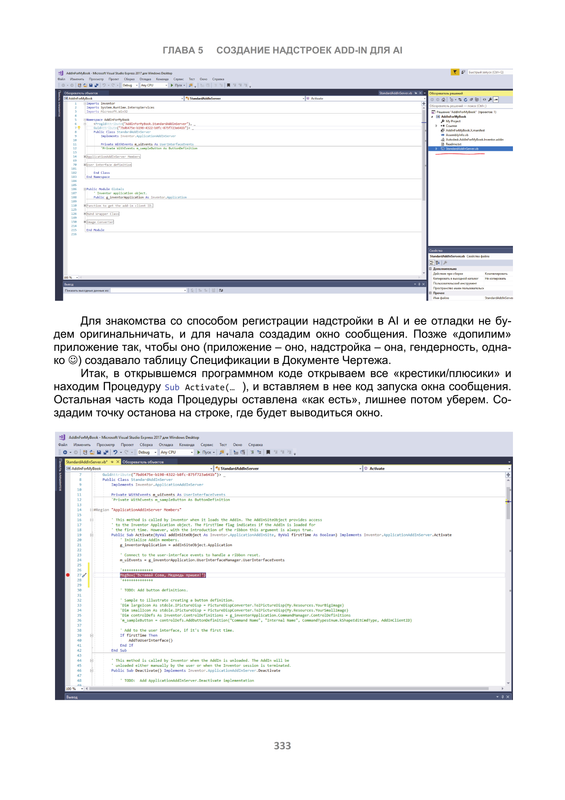
Task: Open Activate member dropdown in lower editor
Action: click(x=435, y=468)
